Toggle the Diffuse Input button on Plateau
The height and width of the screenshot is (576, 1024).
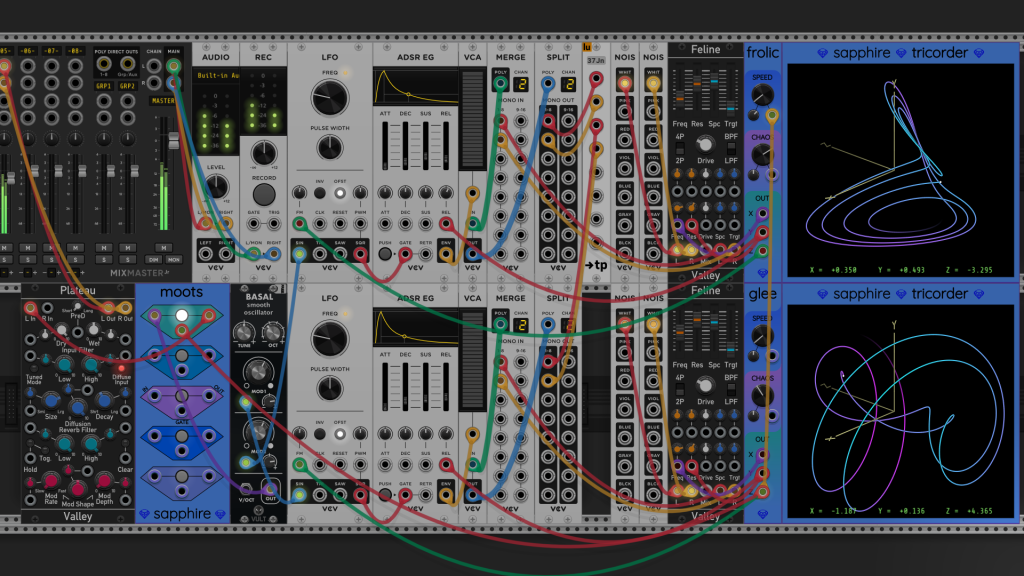pos(121,368)
